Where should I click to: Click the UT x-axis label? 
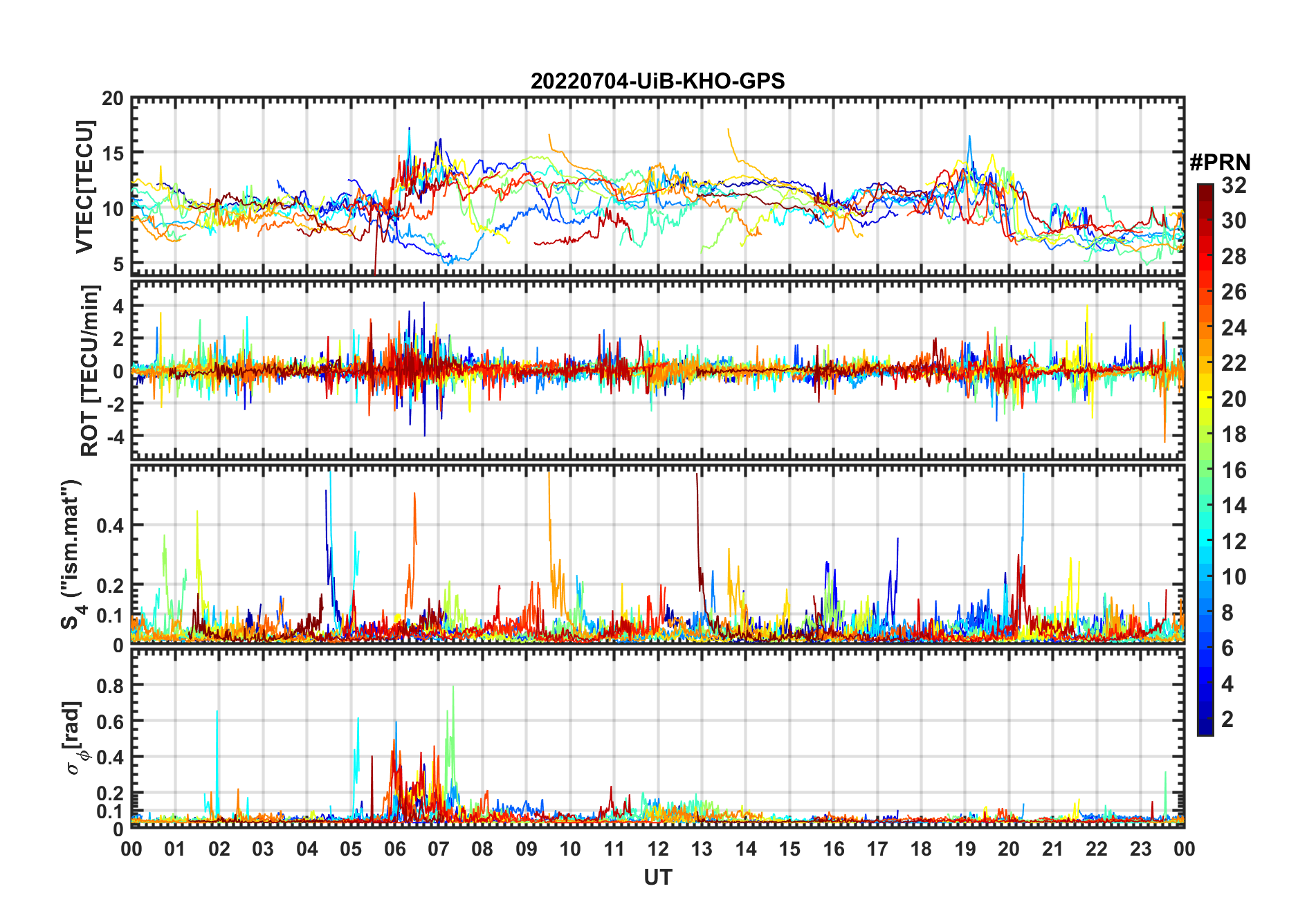(x=658, y=877)
